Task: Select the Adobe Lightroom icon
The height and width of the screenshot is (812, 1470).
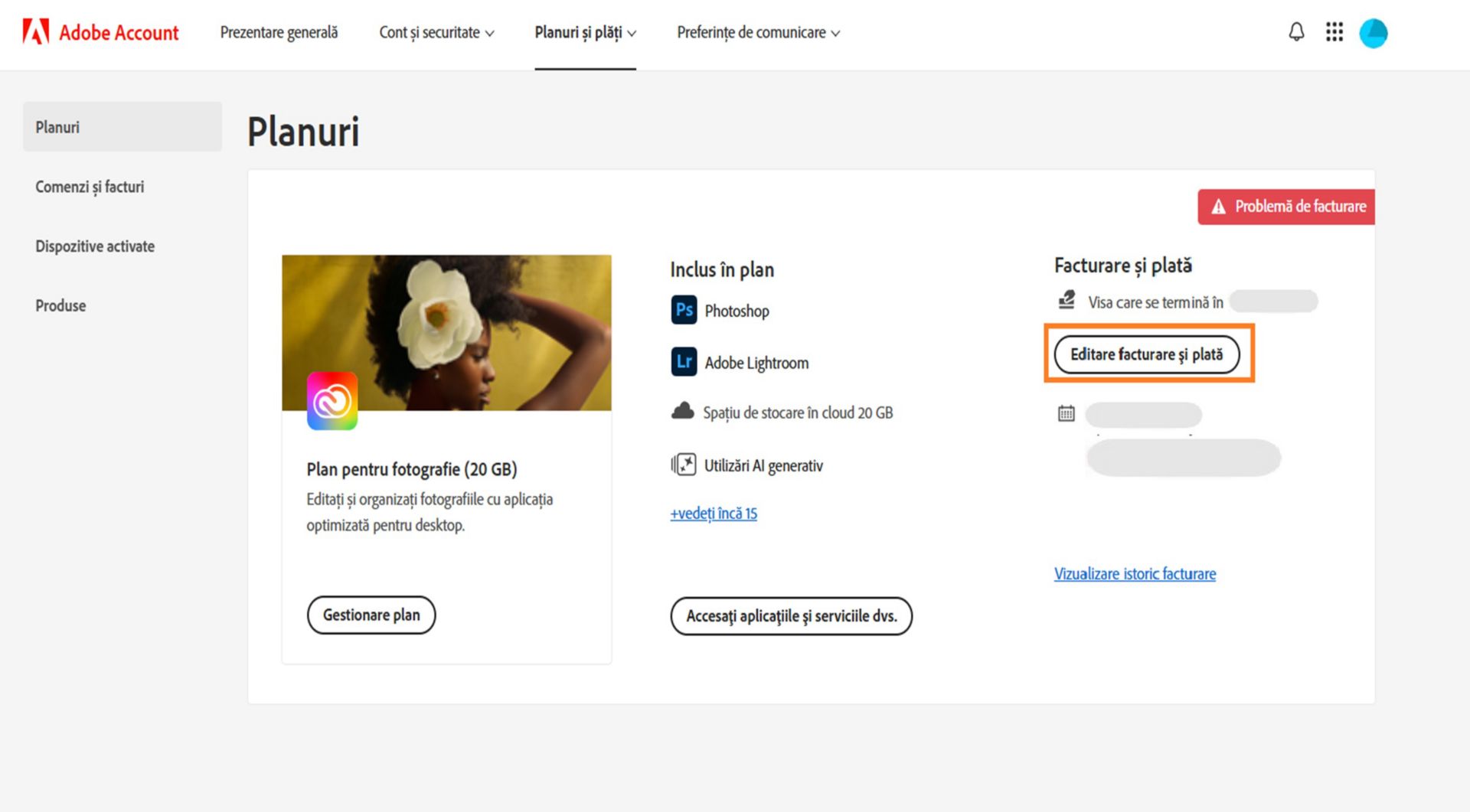Action: point(685,363)
